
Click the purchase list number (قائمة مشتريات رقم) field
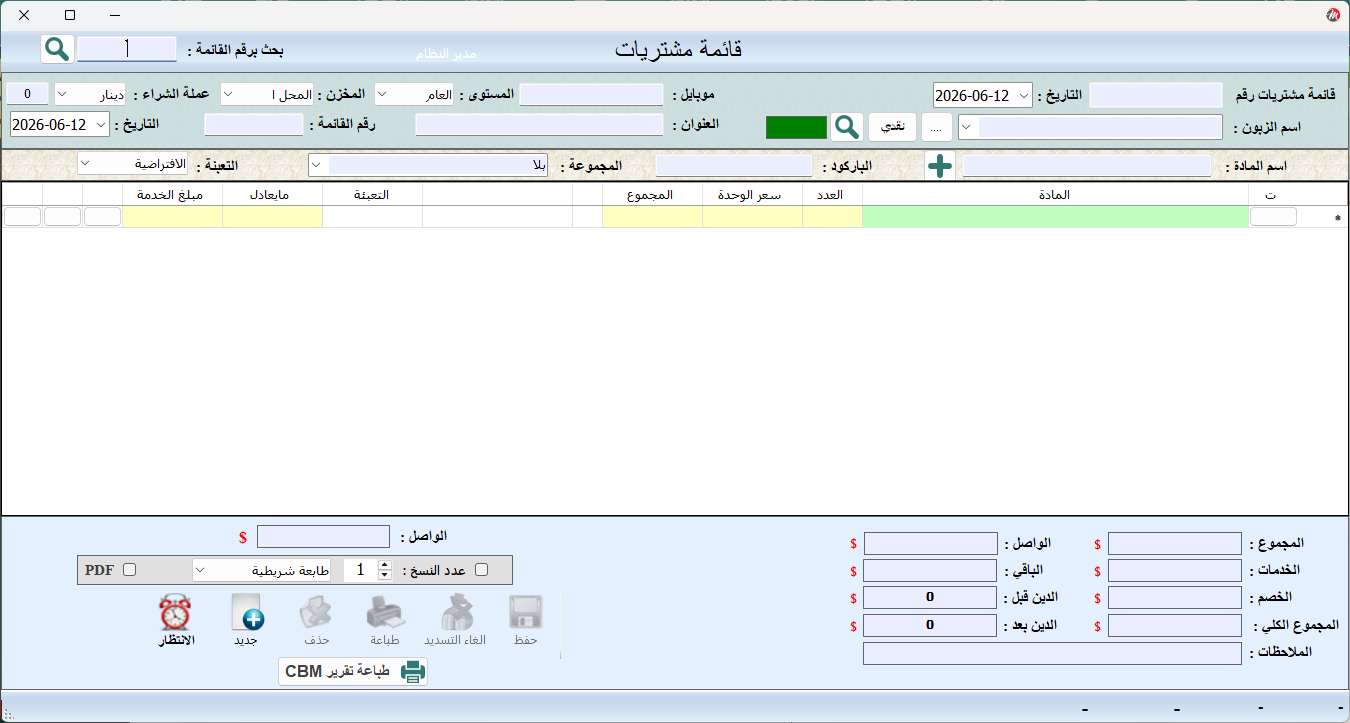(1156, 95)
